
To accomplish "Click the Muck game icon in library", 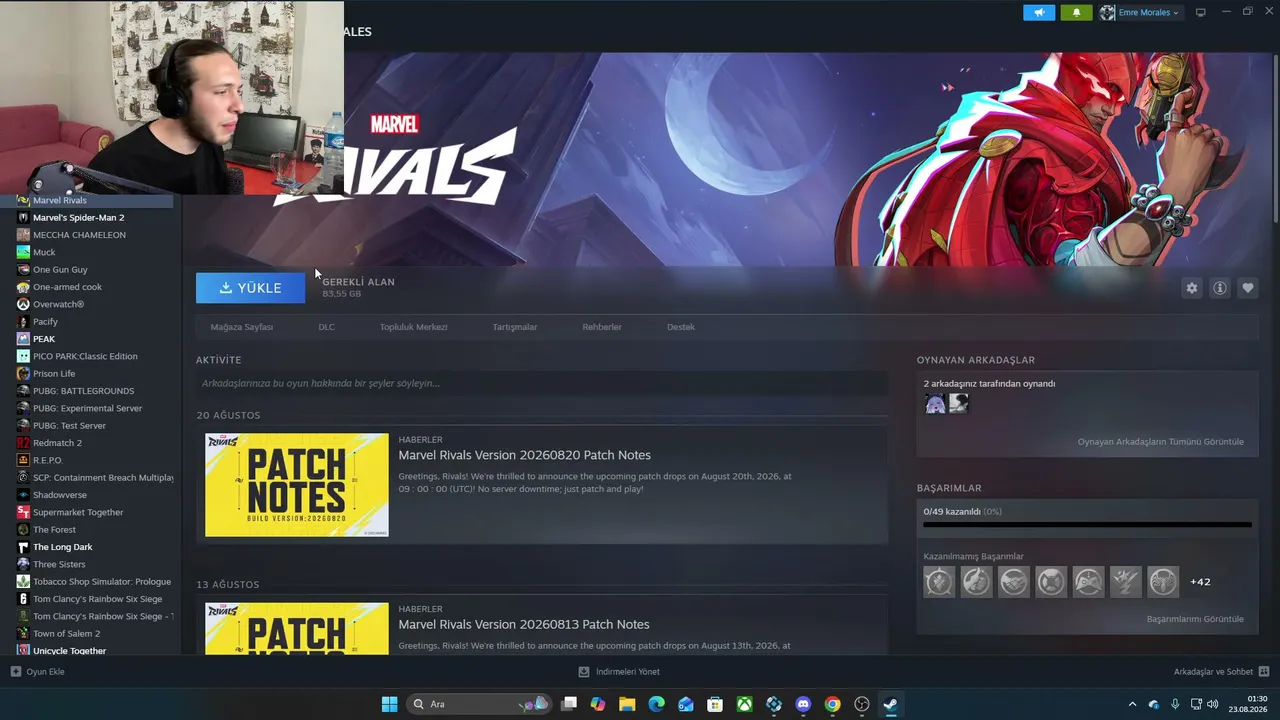I will [x=23, y=252].
